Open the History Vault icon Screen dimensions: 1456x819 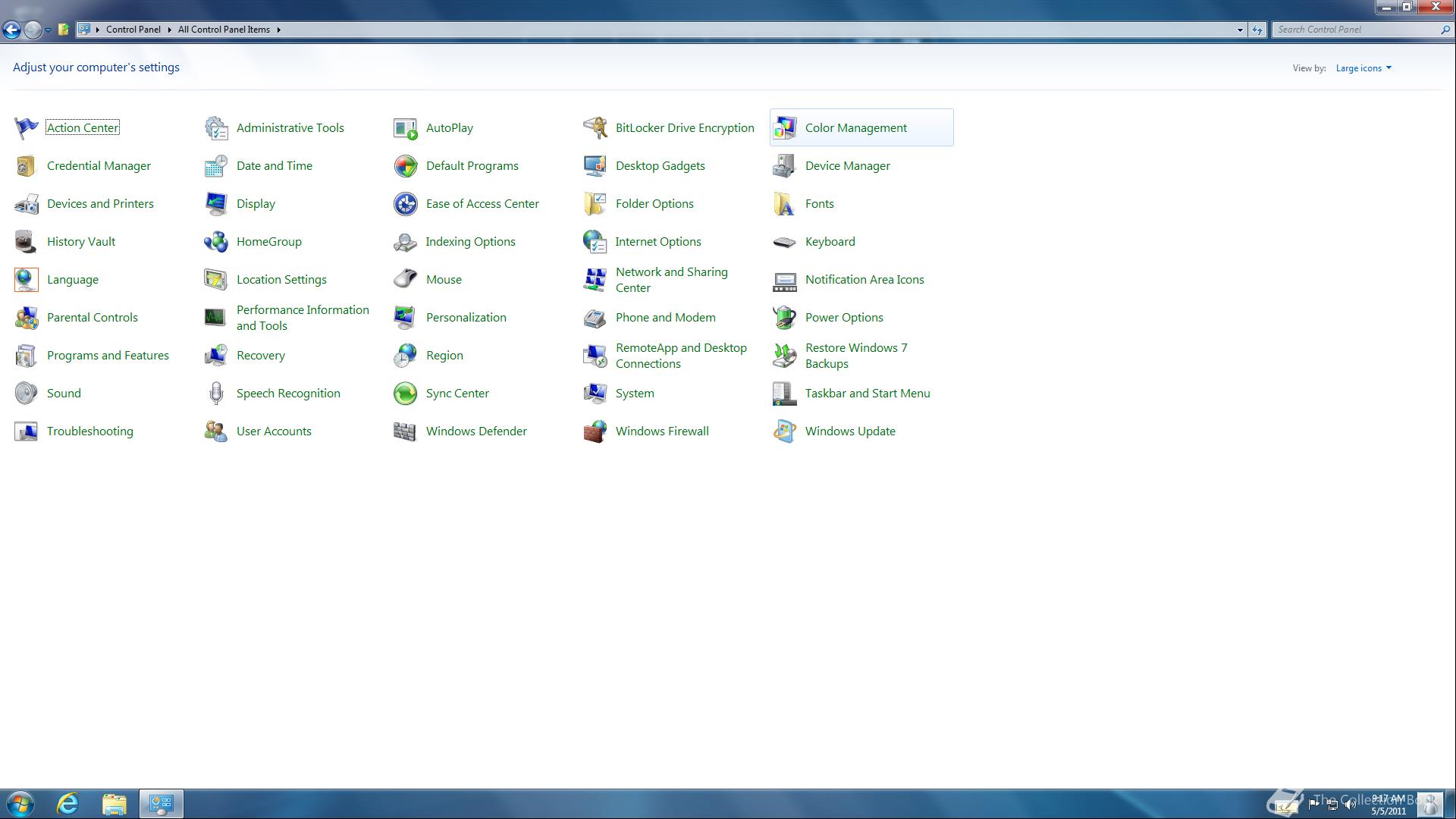(x=26, y=242)
